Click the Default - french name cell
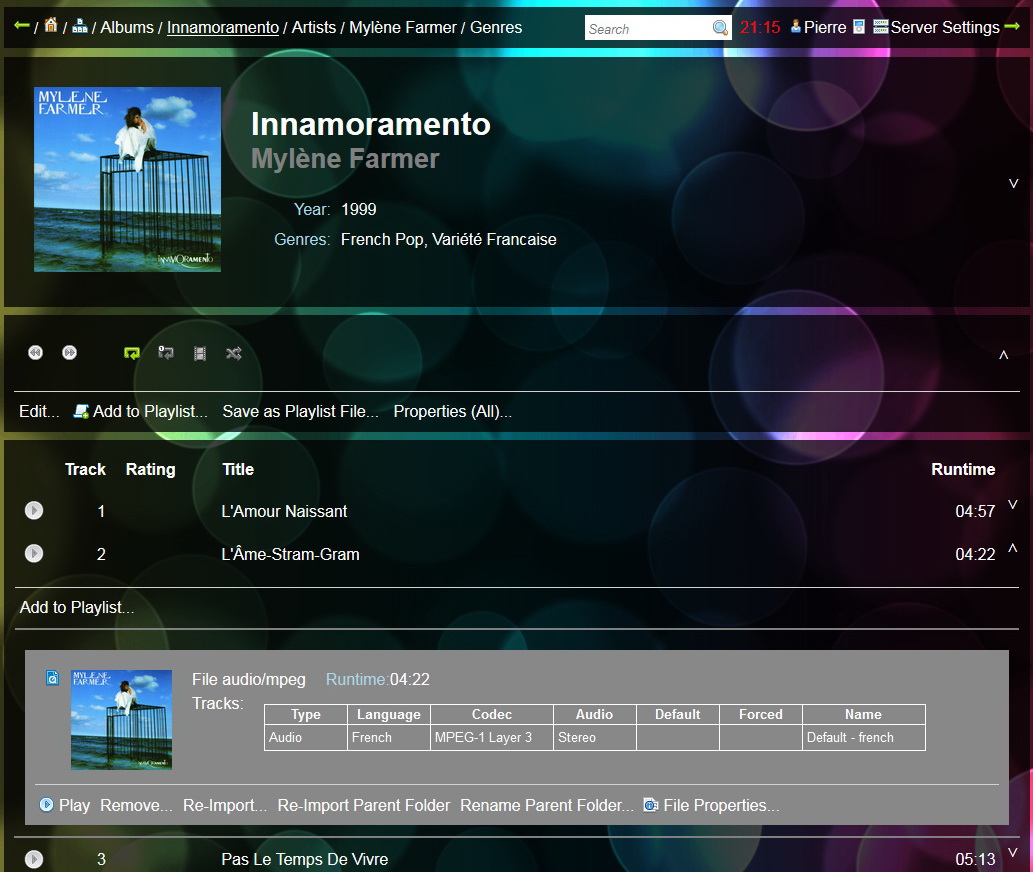1033x872 pixels. click(864, 738)
